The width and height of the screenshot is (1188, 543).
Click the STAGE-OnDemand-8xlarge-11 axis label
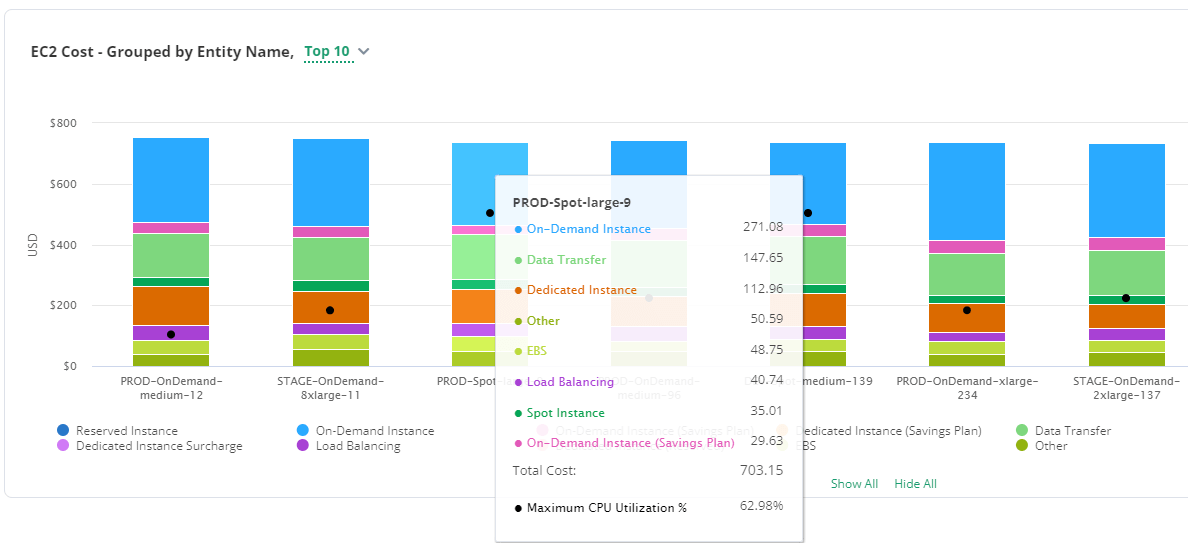[x=330, y=388]
